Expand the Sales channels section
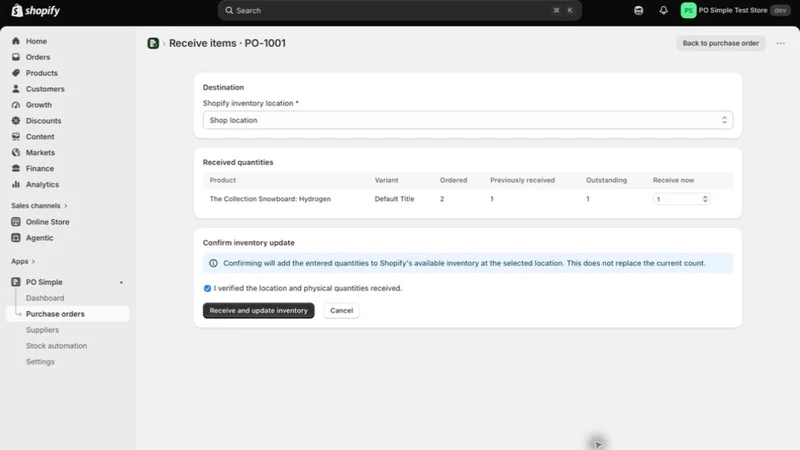The width and height of the screenshot is (800, 450). click(x=39, y=206)
